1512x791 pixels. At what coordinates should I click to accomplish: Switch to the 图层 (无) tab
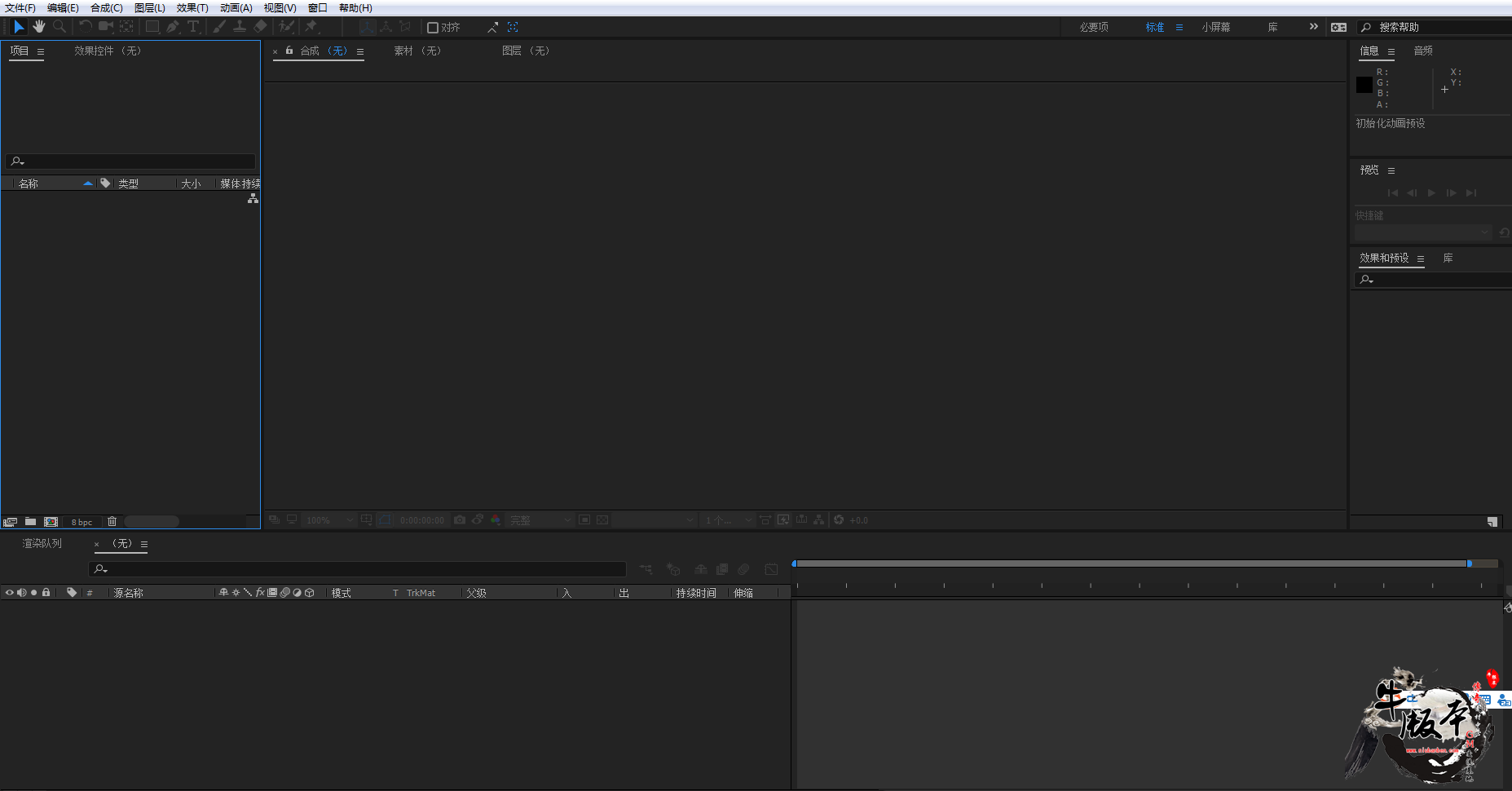(x=526, y=51)
